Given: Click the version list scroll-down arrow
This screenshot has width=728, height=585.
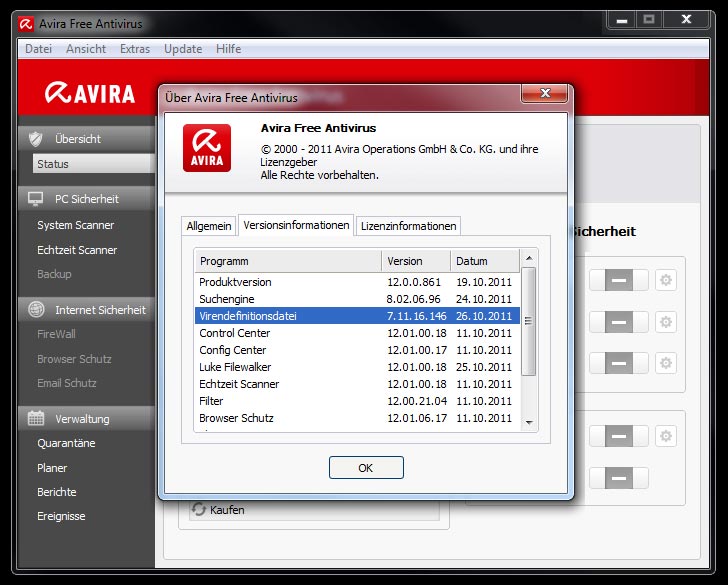Looking at the screenshot, I should tap(529, 422).
